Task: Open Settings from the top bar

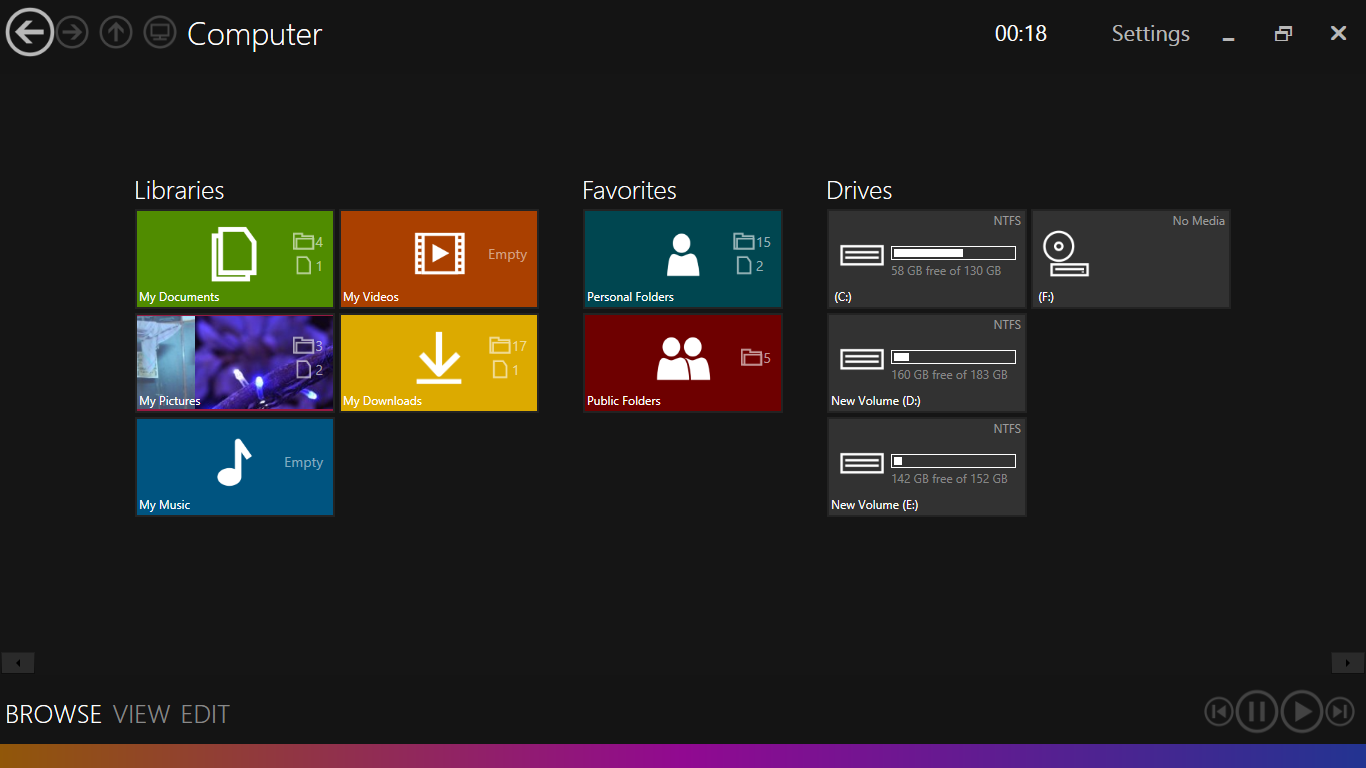Action: (1150, 34)
